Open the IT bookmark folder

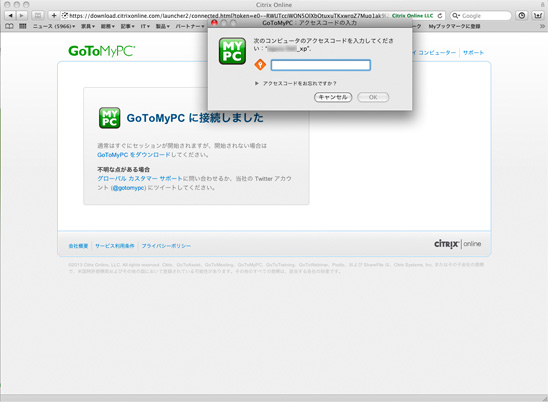click(145, 26)
